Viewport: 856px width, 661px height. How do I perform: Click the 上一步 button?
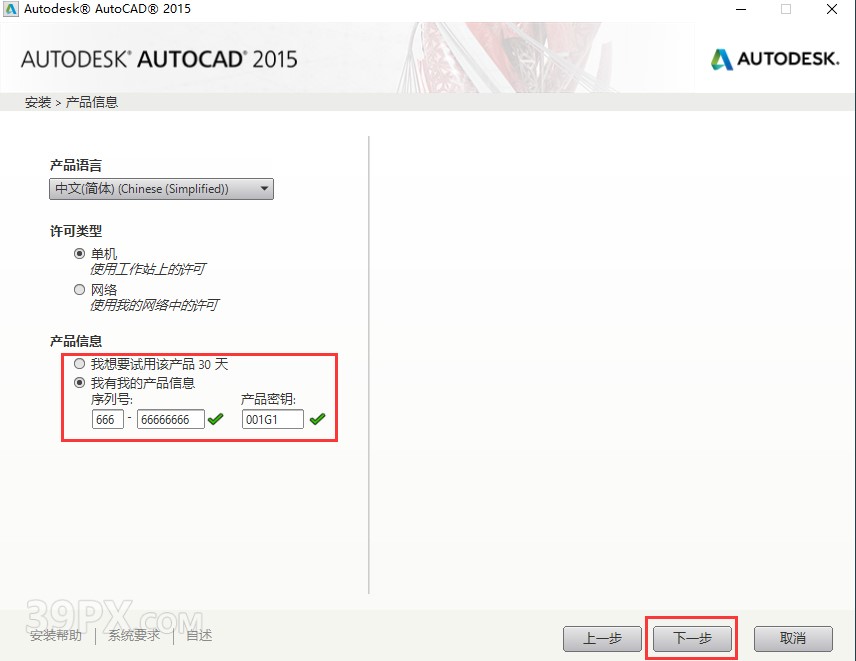point(602,638)
